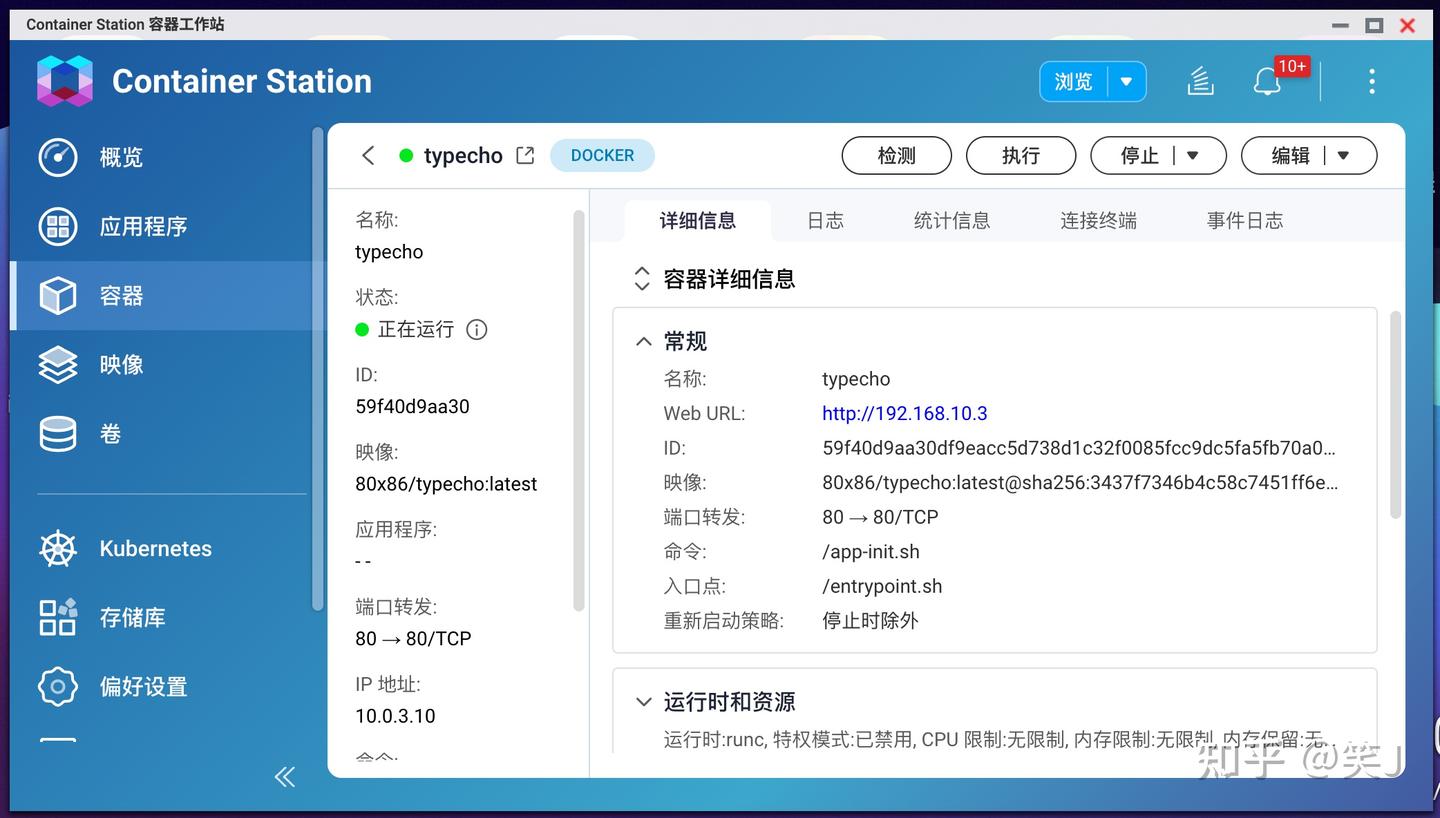The width and height of the screenshot is (1440, 818).
Task: Open the Web URL http://192.168.10.3 link
Action: [x=904, y=413]
